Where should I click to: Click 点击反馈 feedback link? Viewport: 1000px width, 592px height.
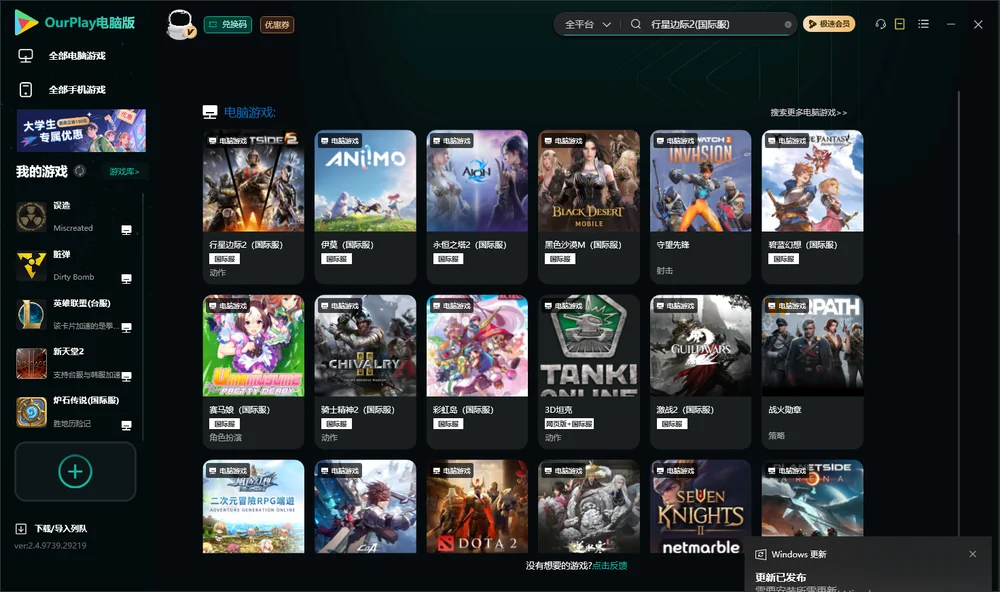610,566
